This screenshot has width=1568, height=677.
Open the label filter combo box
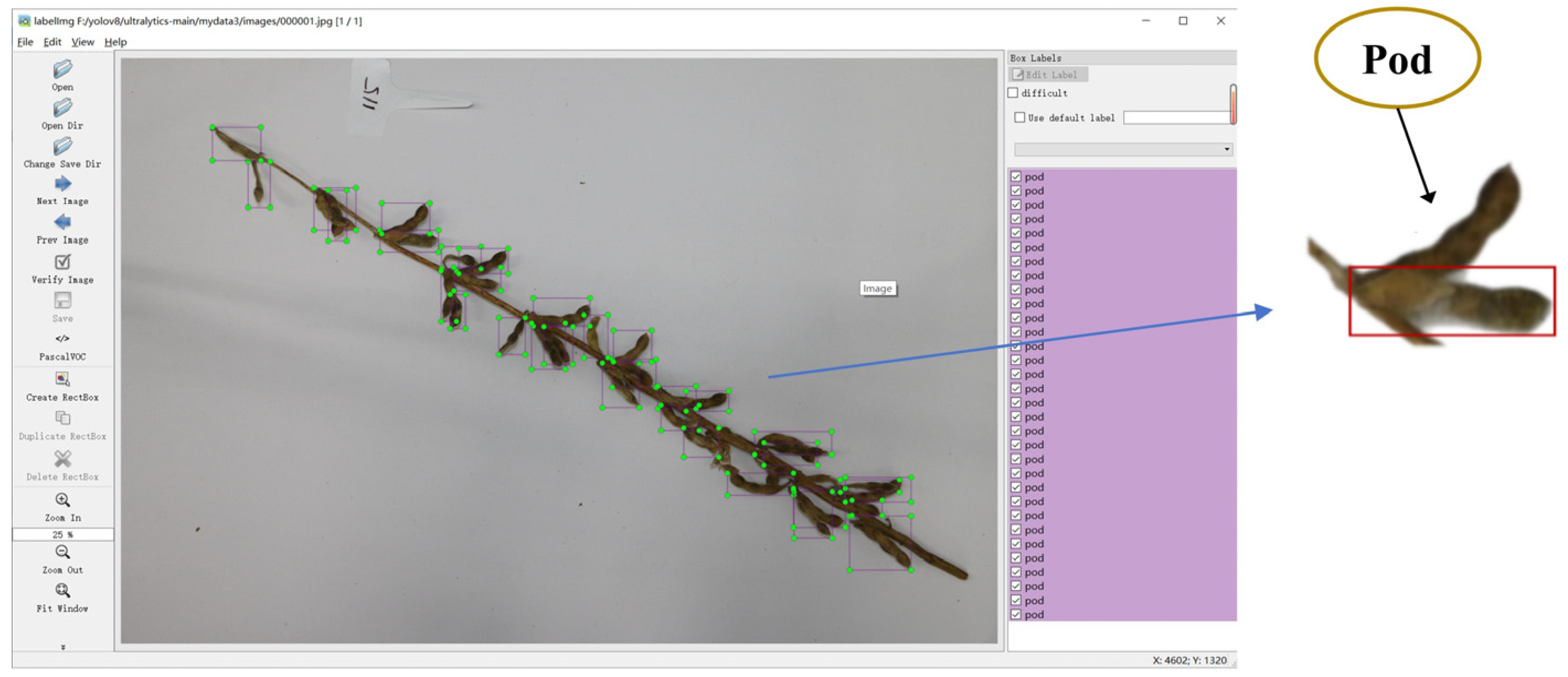pyautogui.click(x=1124, y=150)
